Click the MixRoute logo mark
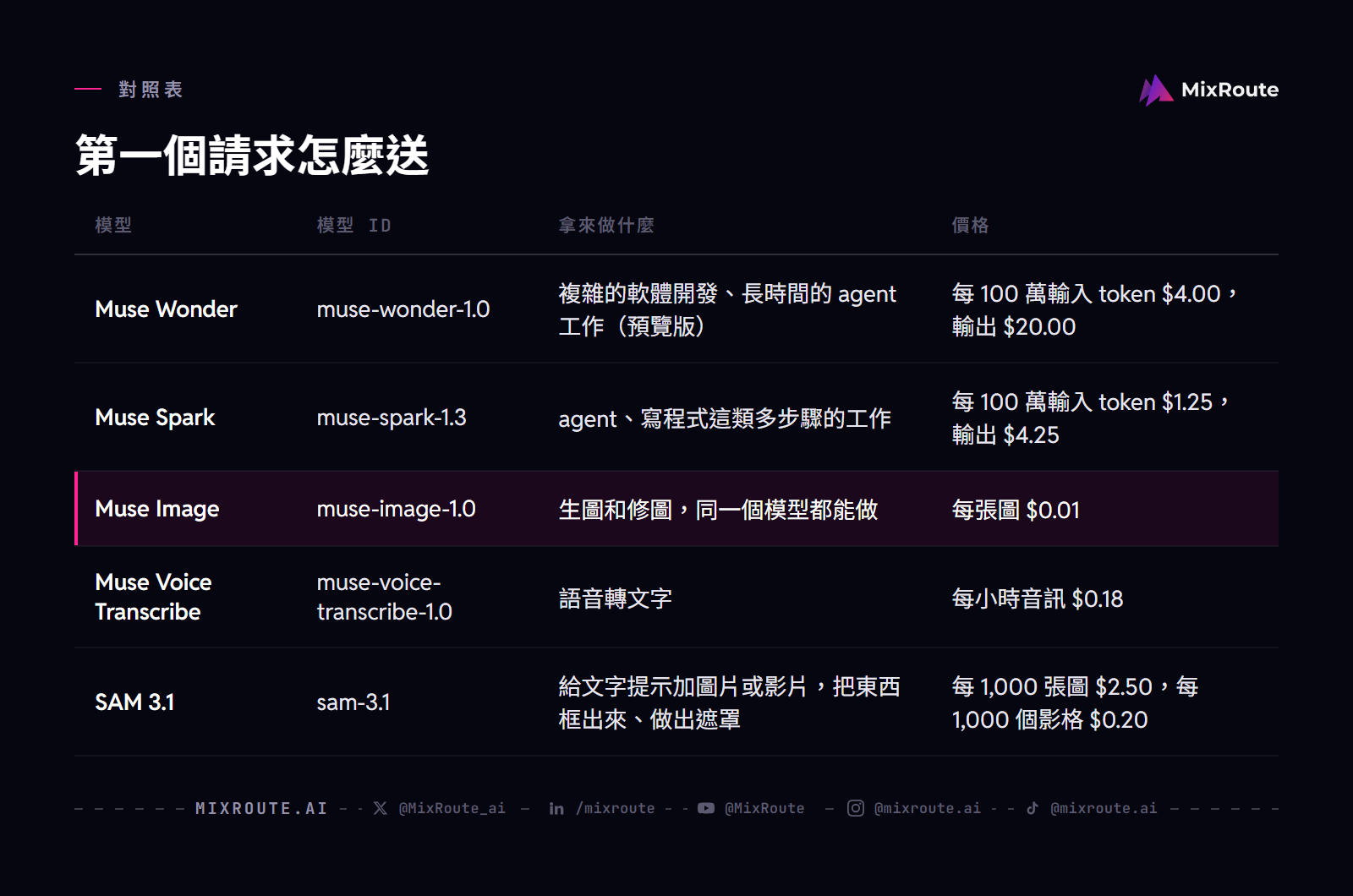 click(x=1156, y=90)
